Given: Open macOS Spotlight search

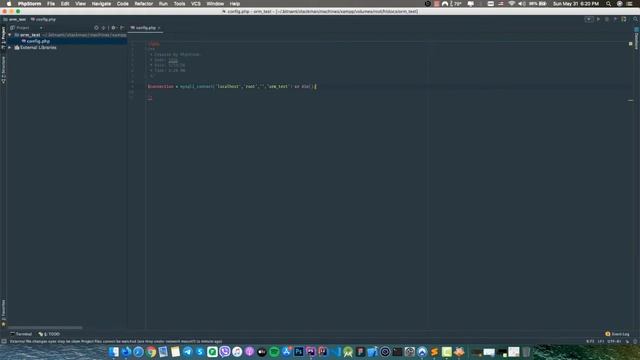Looking at the screenshot, I should tap(609, 4).
